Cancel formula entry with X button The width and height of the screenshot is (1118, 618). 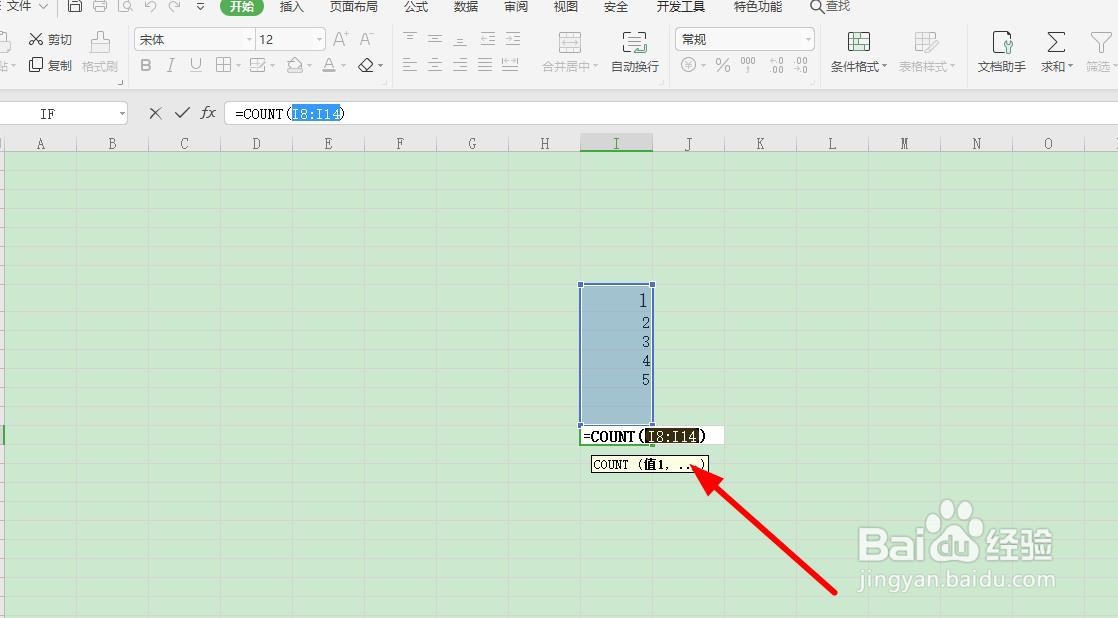coord(155,113)
